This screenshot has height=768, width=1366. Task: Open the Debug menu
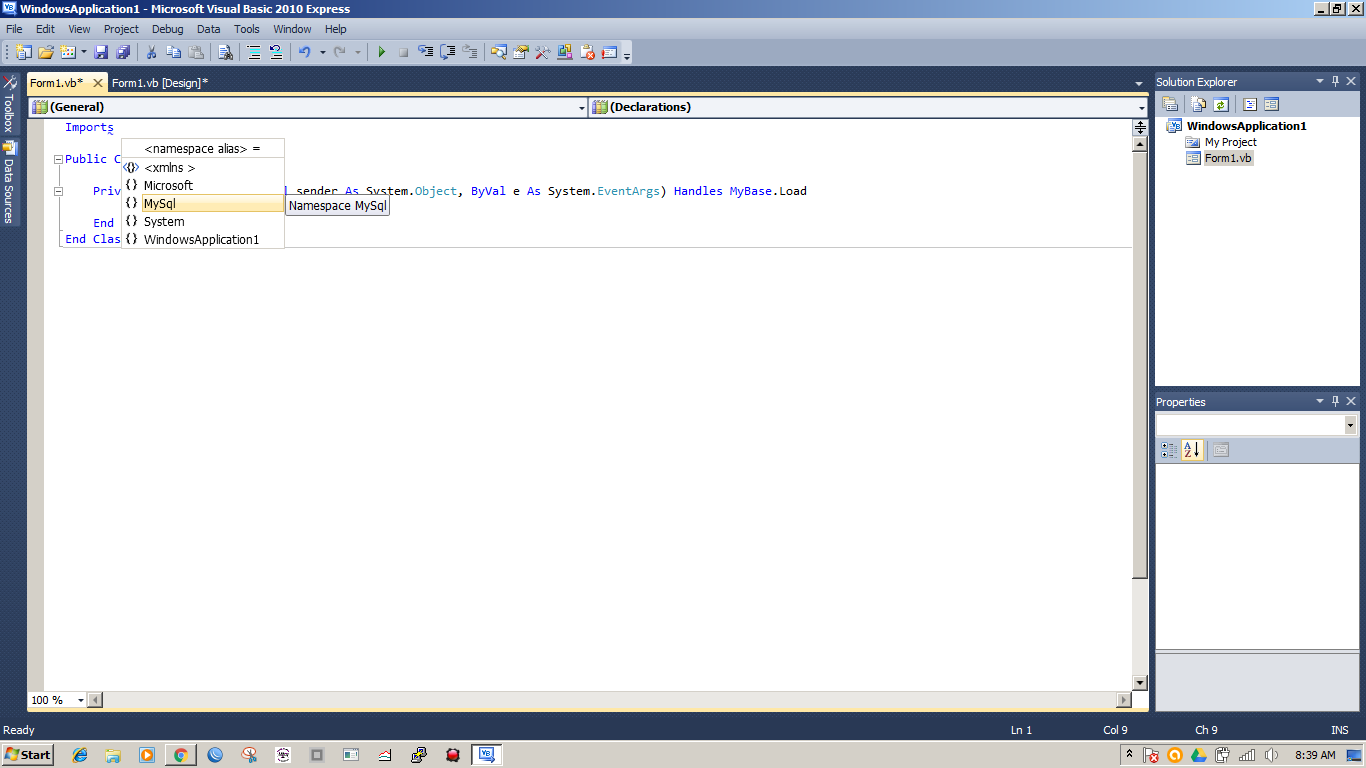[x=167, y=29]
